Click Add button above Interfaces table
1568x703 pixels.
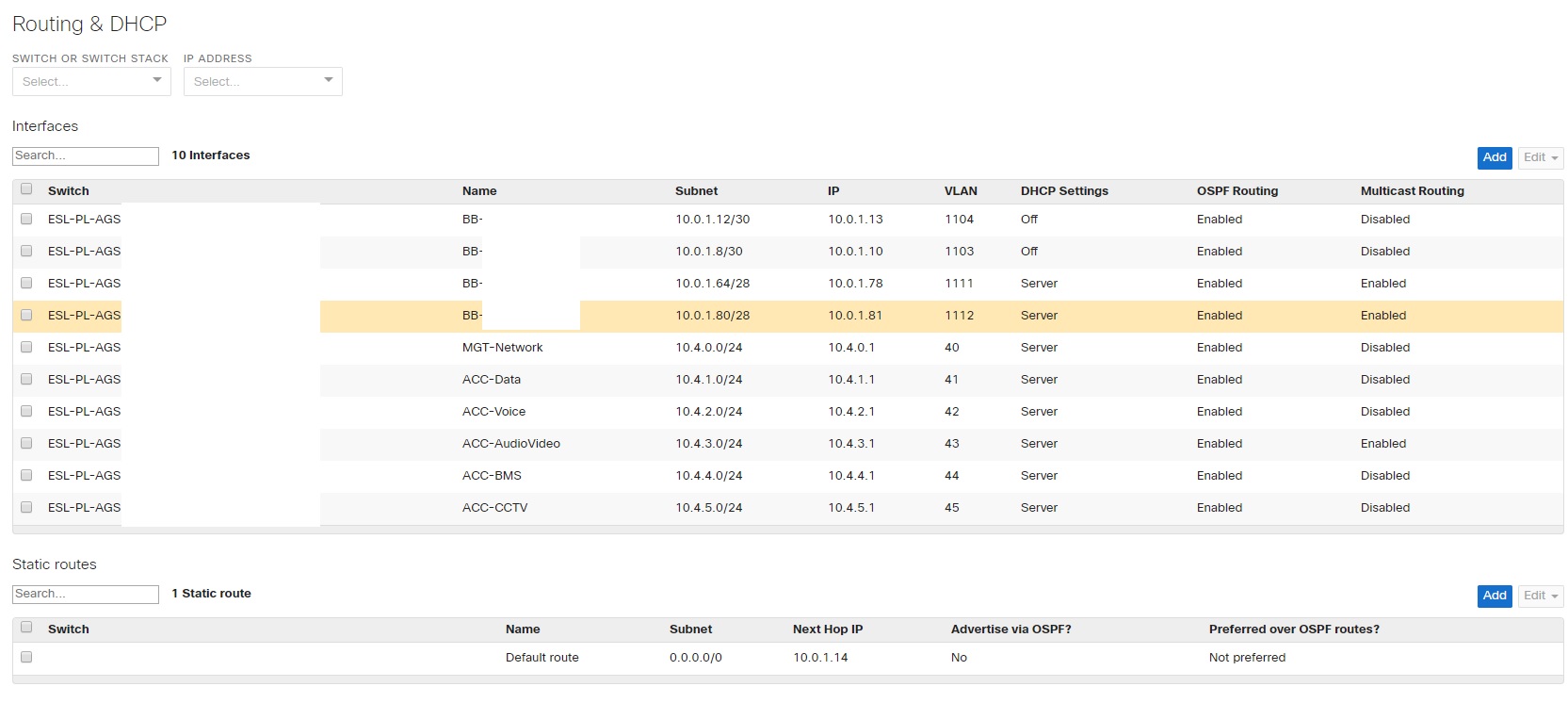[1494, 157]
